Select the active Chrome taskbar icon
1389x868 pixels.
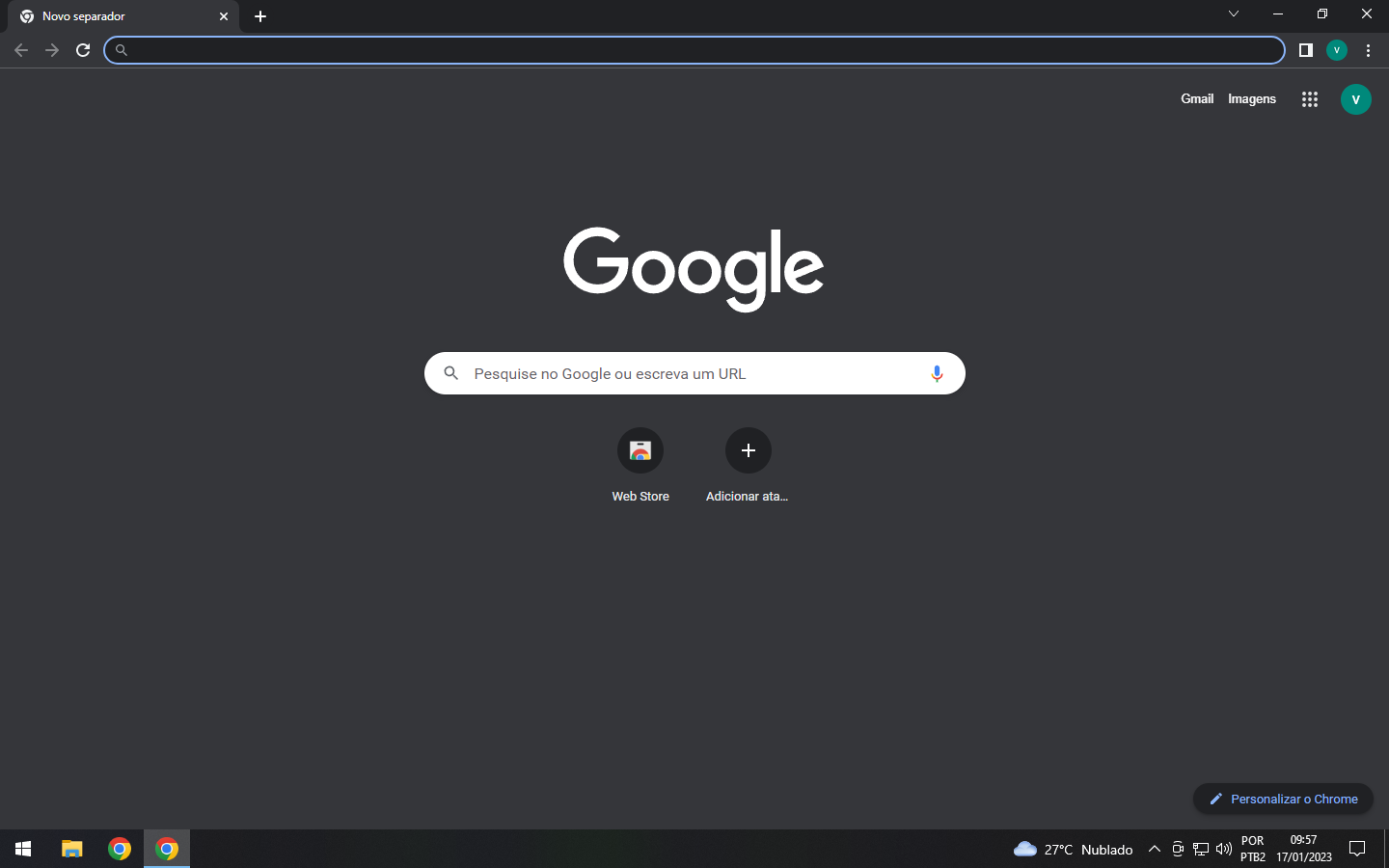point(167,849)
